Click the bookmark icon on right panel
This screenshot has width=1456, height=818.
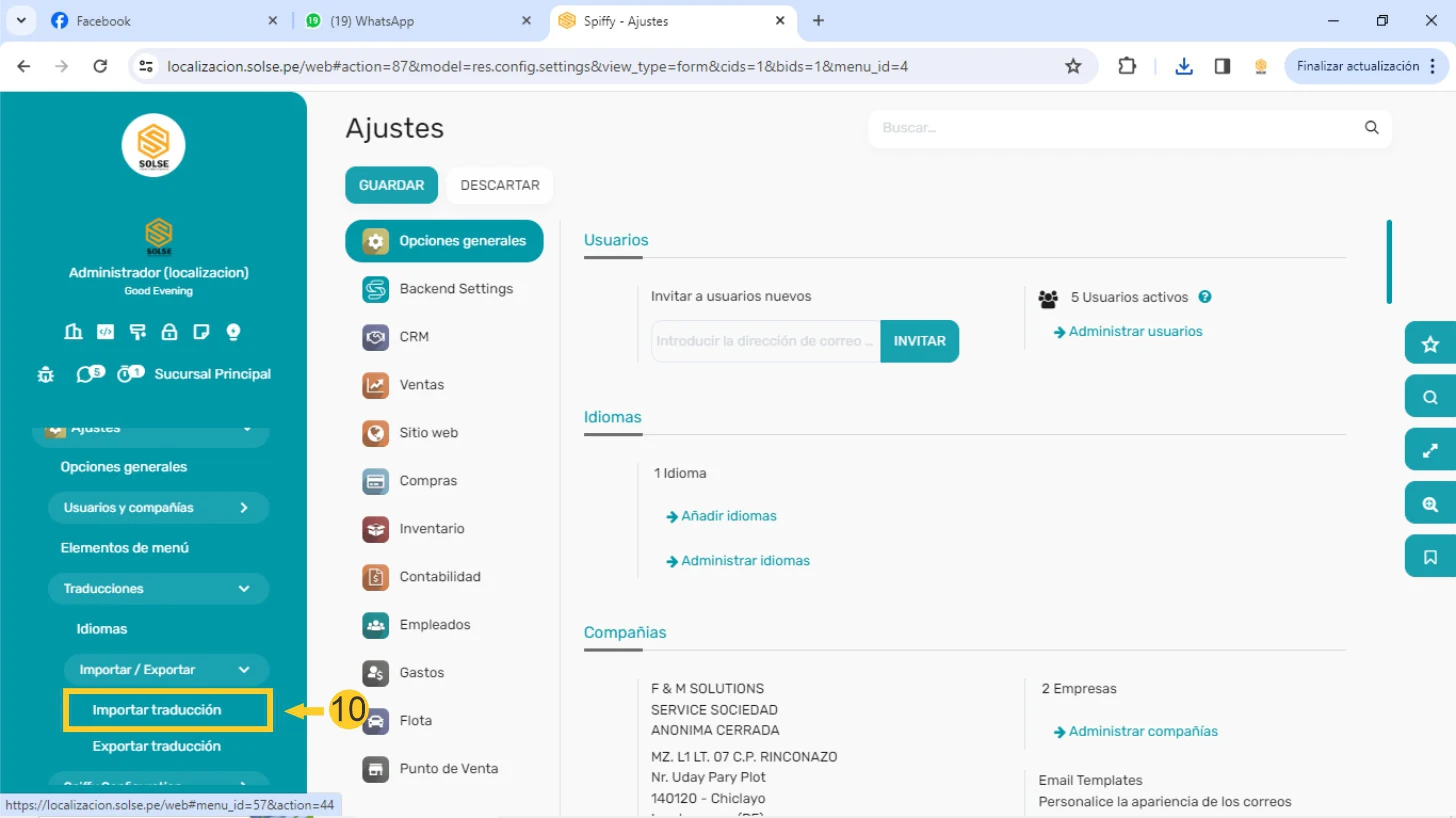(1430, 557)
